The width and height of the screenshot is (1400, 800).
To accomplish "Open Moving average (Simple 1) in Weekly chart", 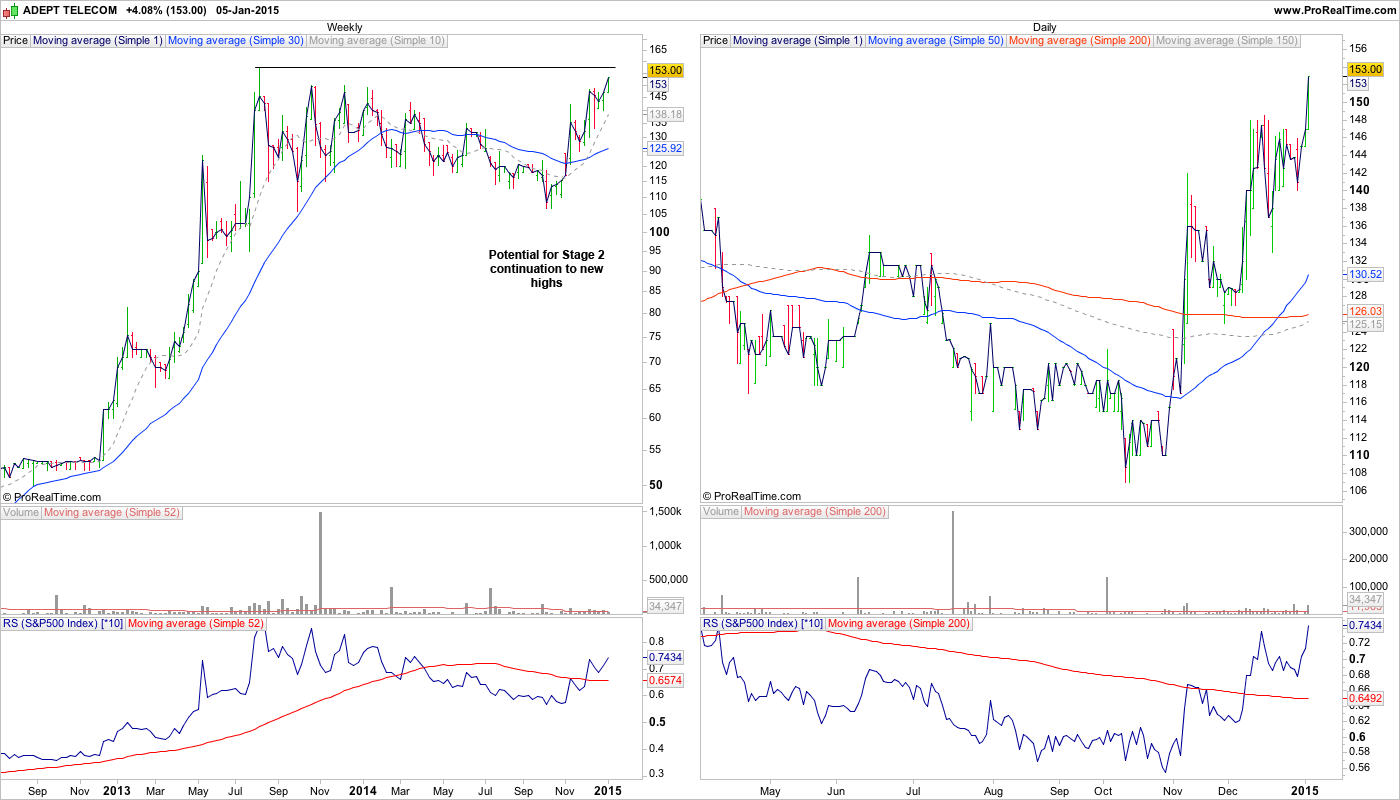I will [x=97, y=41].
